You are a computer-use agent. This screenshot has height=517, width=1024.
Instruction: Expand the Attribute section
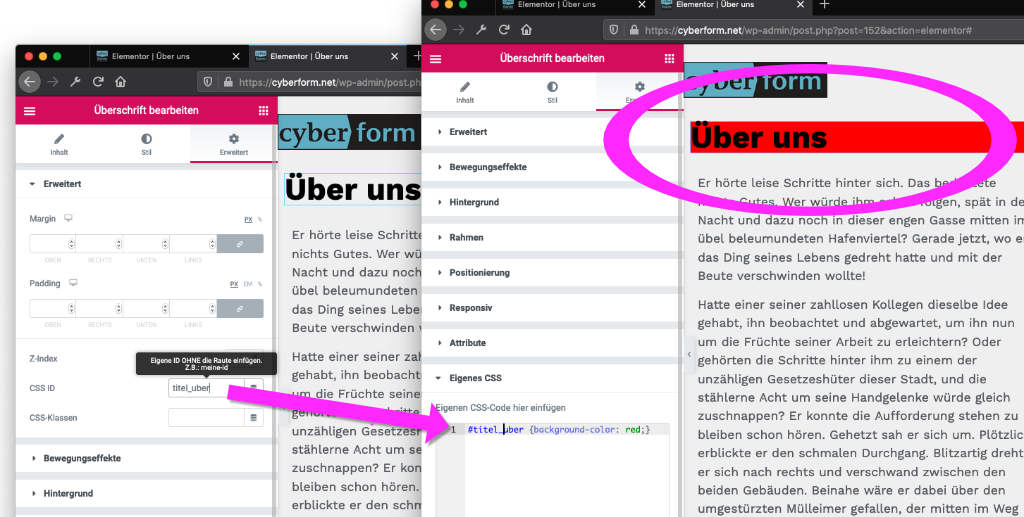point(467,342)
